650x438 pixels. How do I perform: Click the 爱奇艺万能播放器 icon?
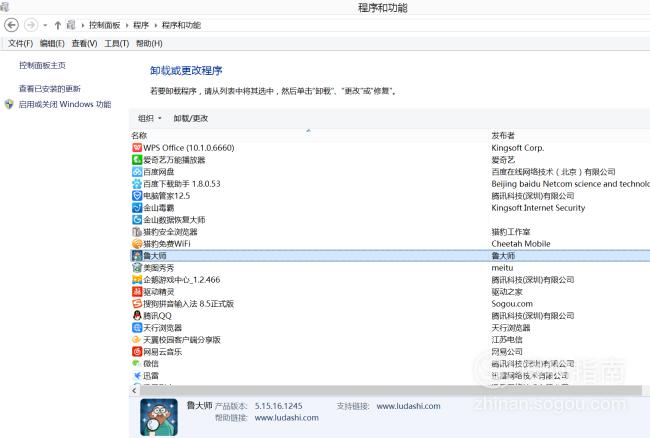click(x=137, y=160)
